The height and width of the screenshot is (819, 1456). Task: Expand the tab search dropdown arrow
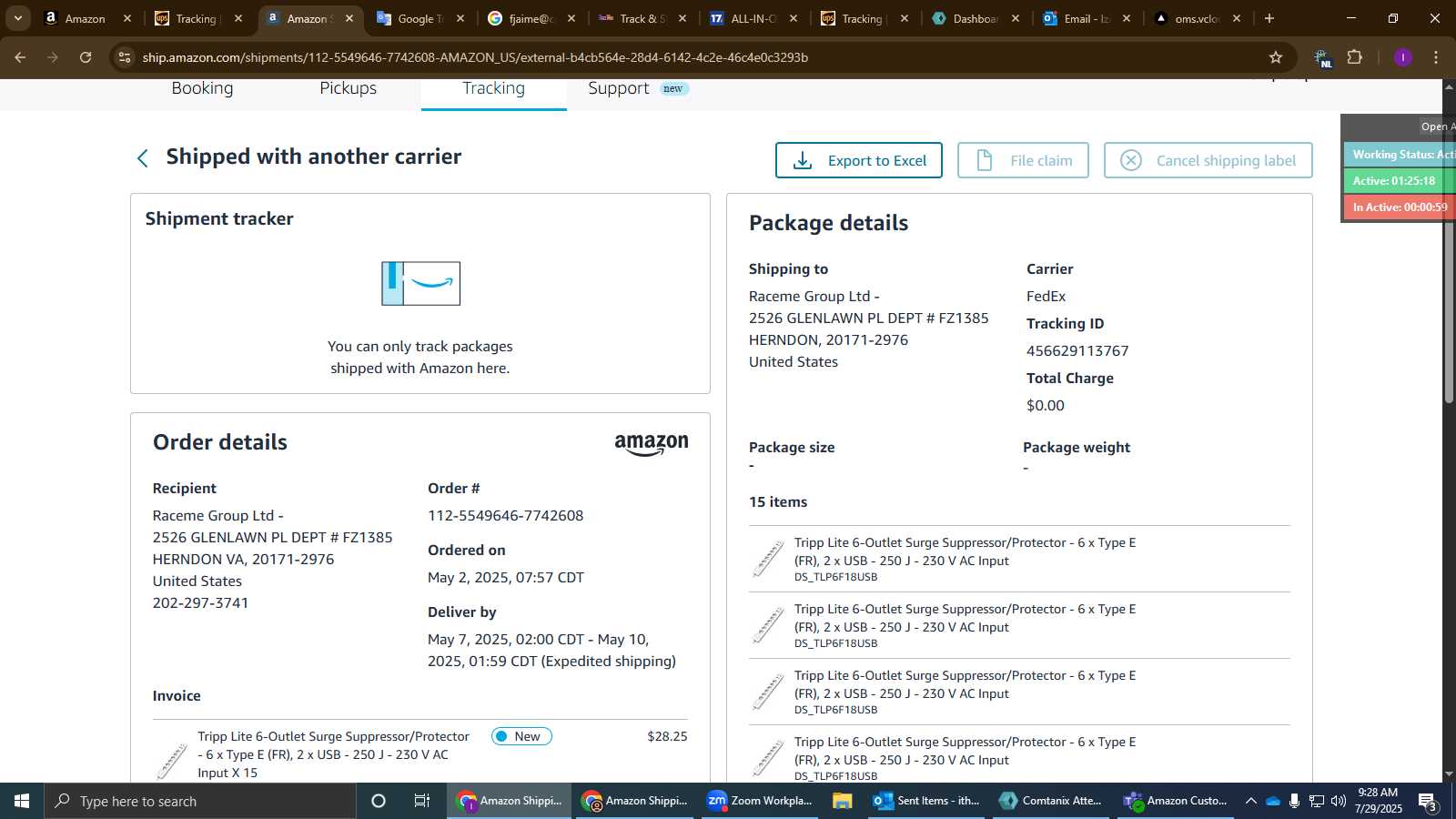click(17, 18)
